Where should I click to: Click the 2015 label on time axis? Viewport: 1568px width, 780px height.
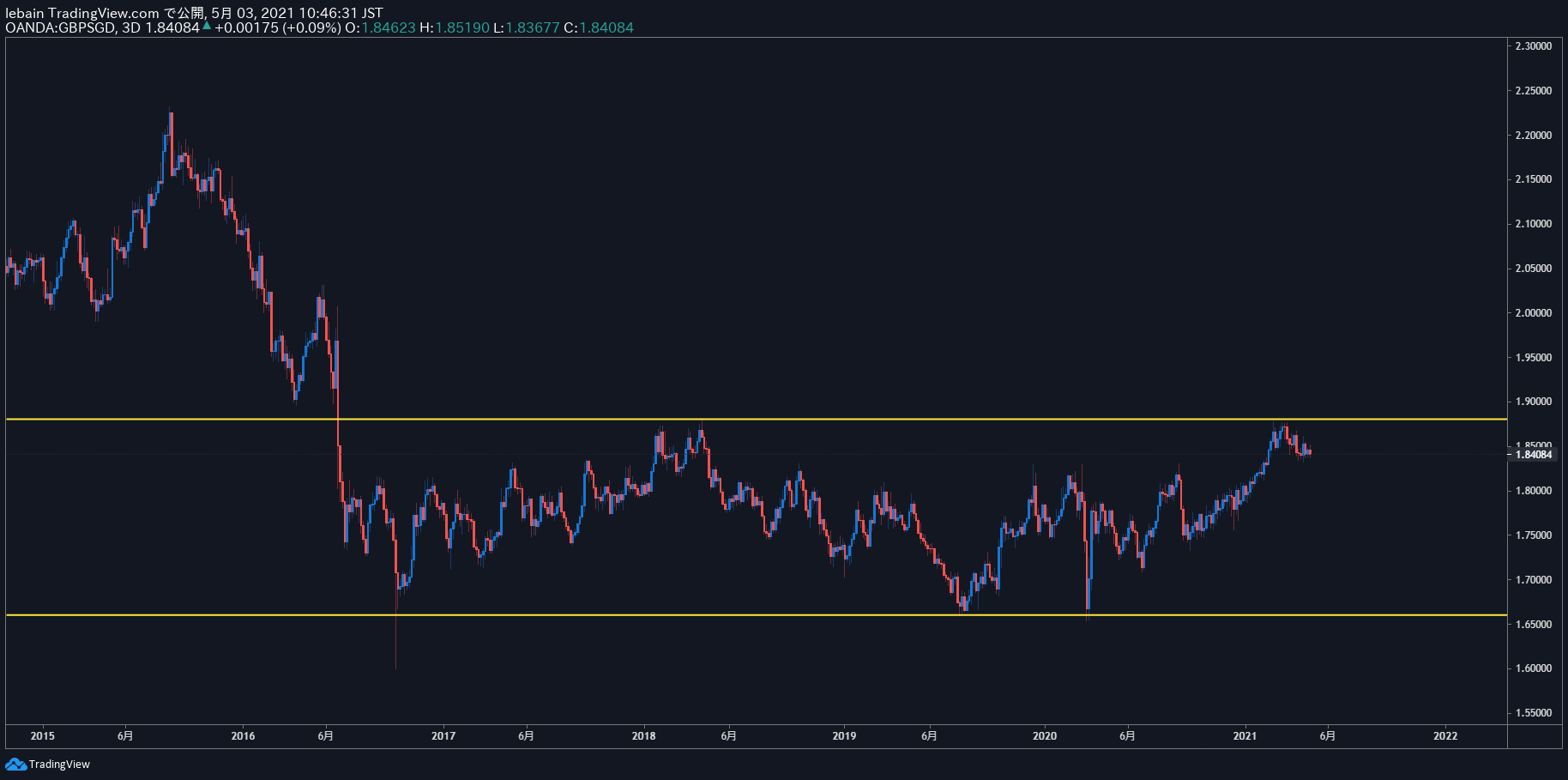(x=42, y=736)
